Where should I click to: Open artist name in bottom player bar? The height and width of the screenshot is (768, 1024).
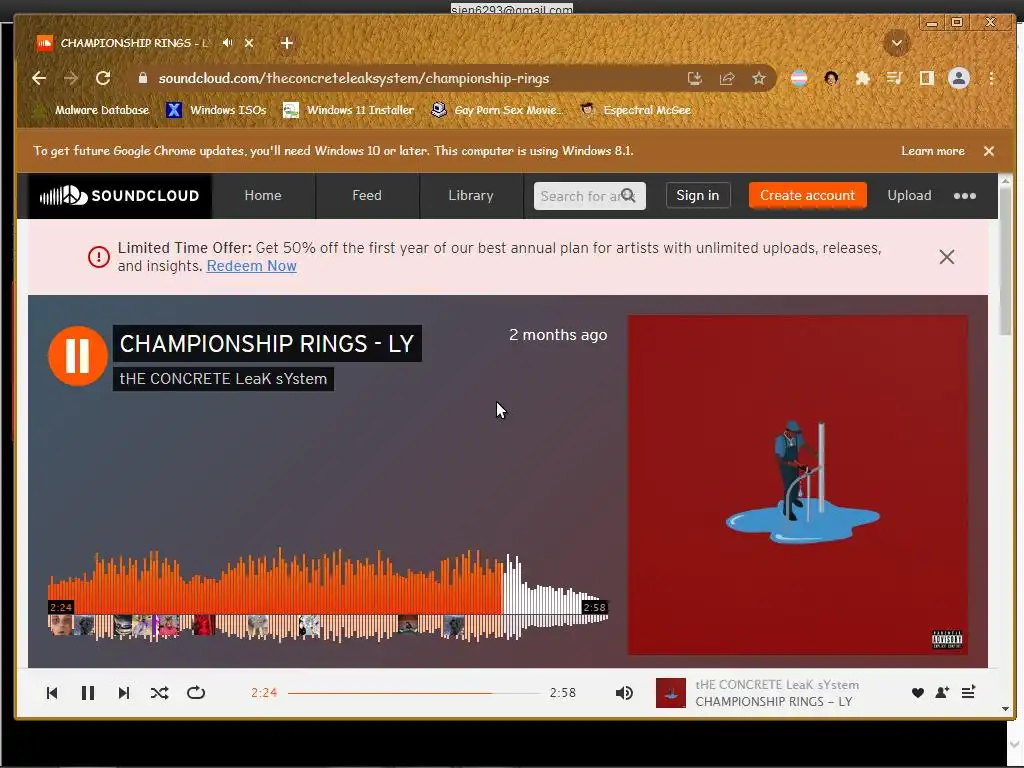(777, 684)
